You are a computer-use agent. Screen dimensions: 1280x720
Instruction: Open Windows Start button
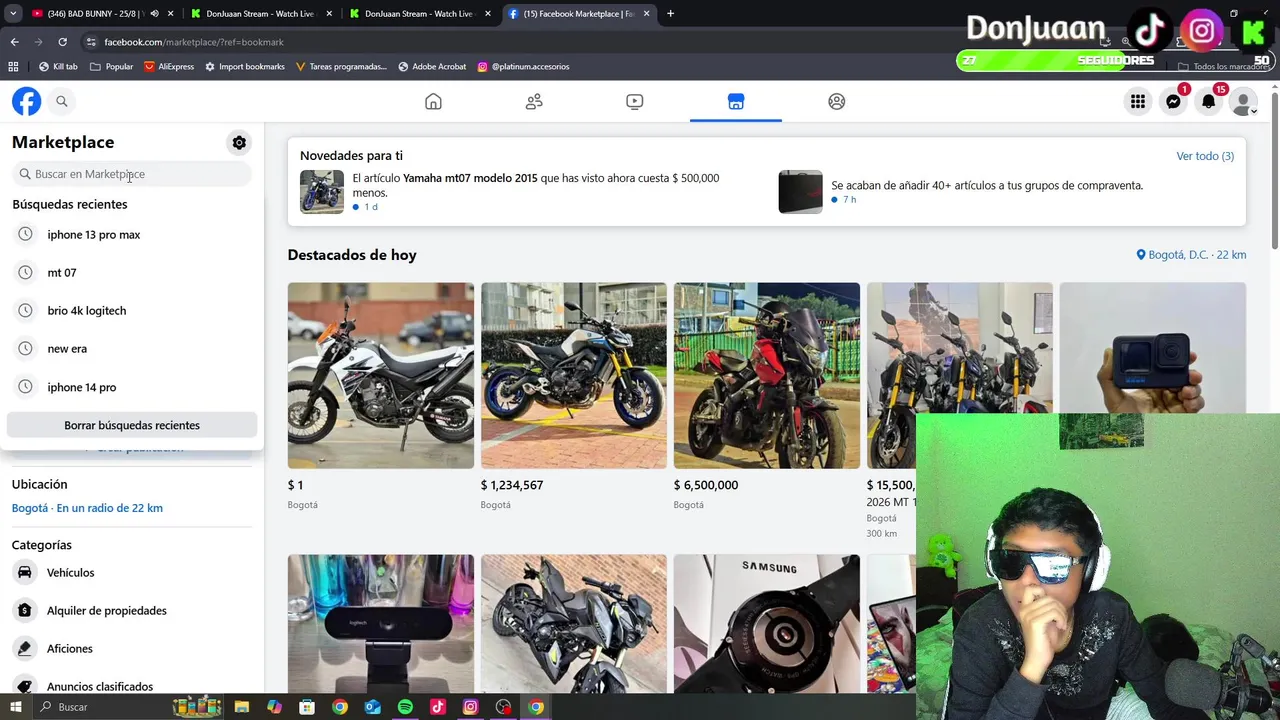[15, 707]
